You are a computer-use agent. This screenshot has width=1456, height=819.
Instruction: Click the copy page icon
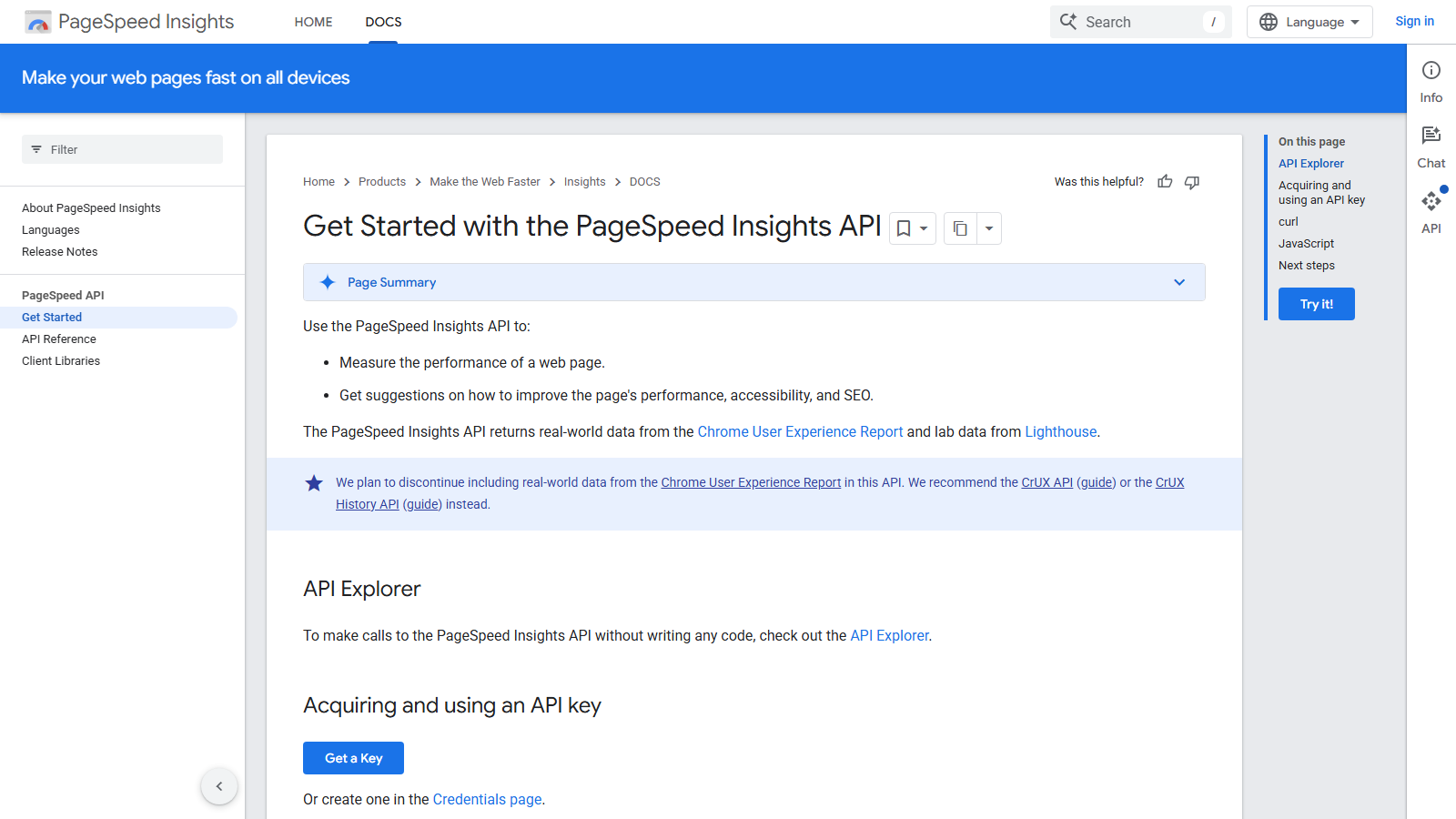click(x=960, y=228)
